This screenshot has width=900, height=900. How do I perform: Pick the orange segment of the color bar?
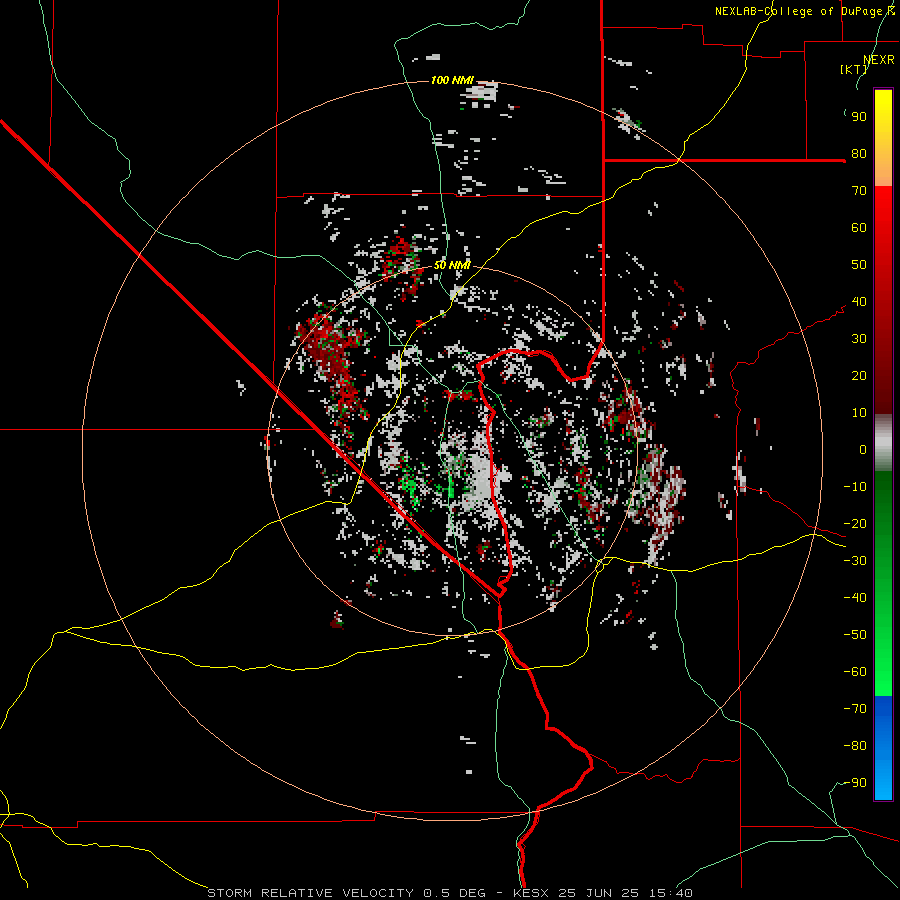pyautogui.click(x=883, y=169)
